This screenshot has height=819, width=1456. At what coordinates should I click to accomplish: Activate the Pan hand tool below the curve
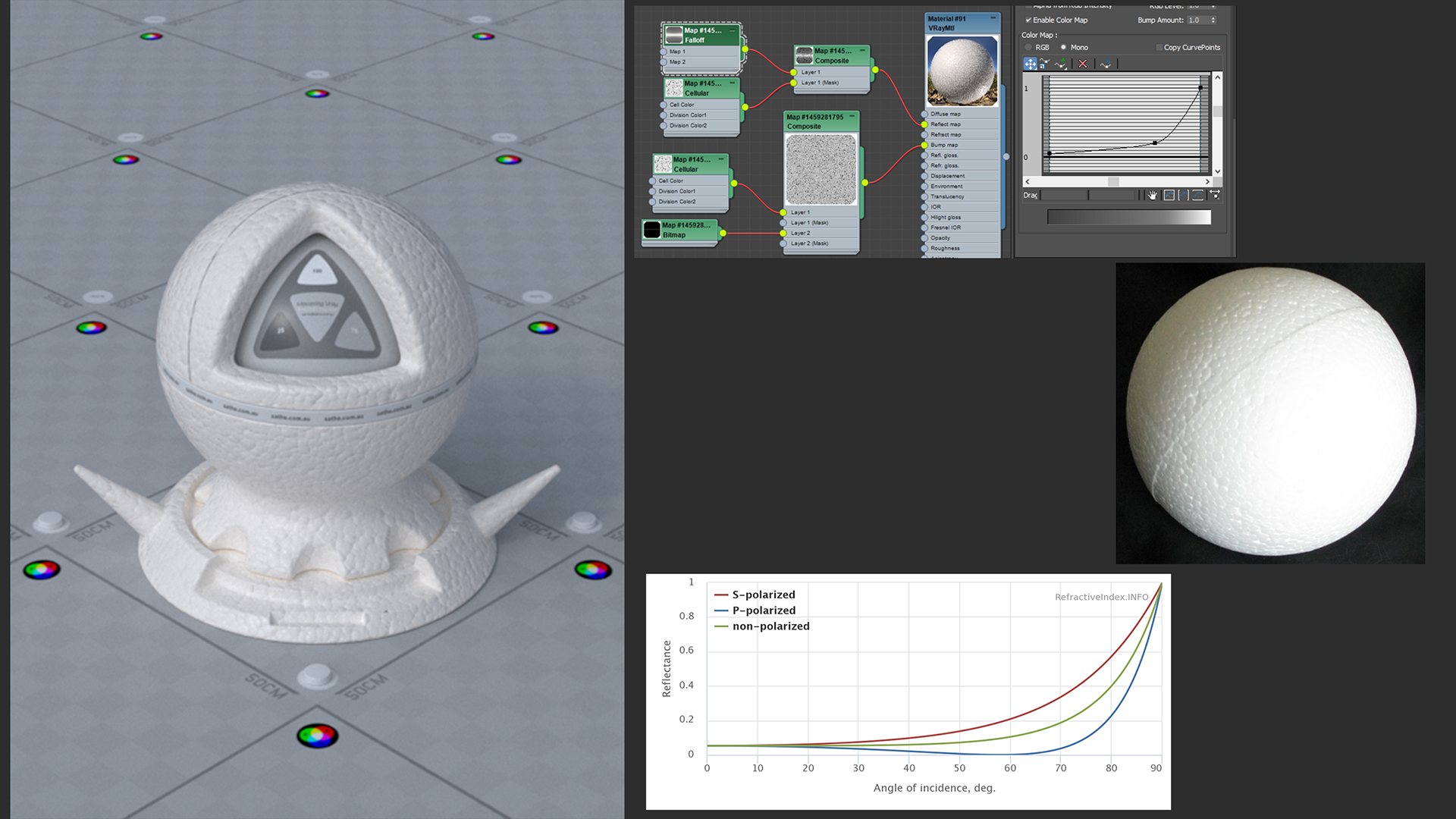[1153, 195]
